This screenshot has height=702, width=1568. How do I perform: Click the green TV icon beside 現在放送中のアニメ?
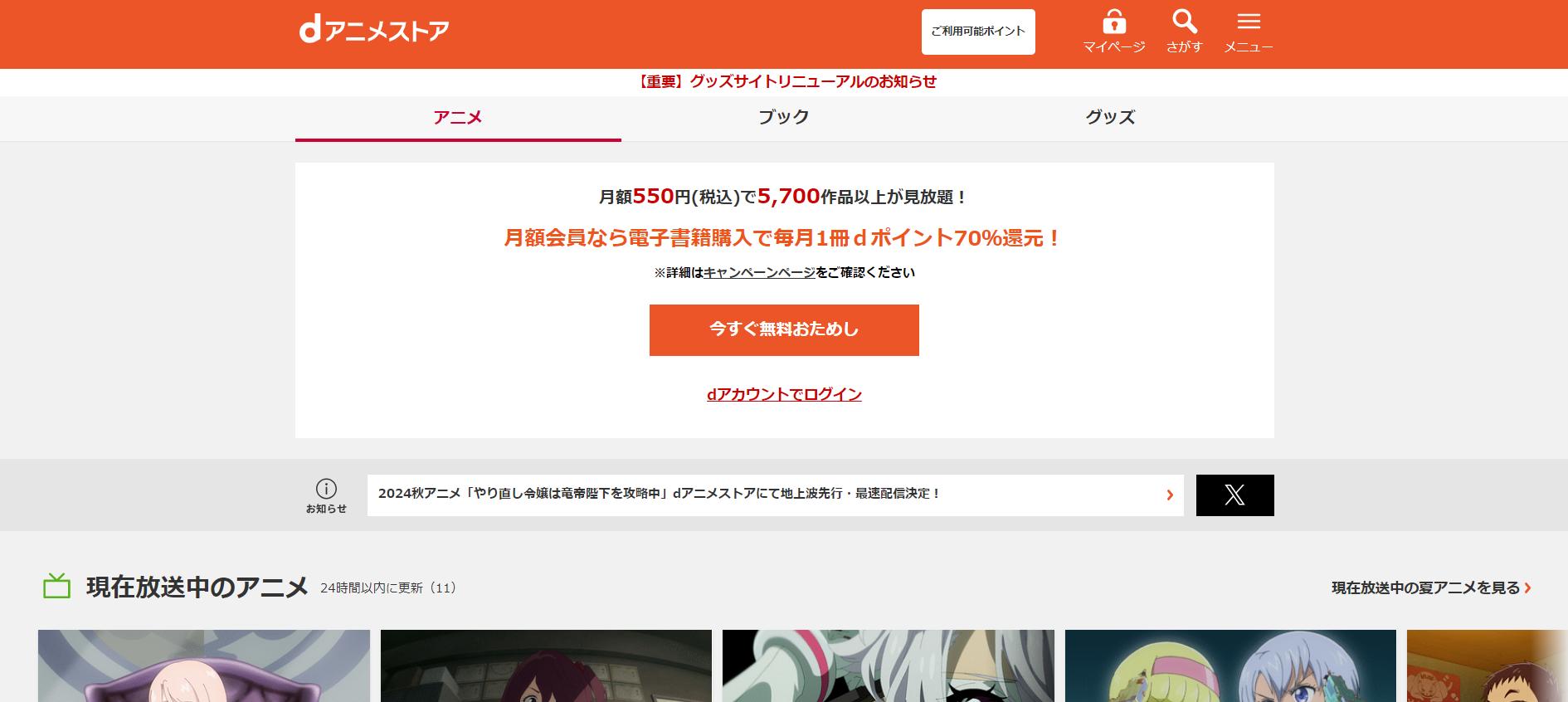(x=57, y=587)
